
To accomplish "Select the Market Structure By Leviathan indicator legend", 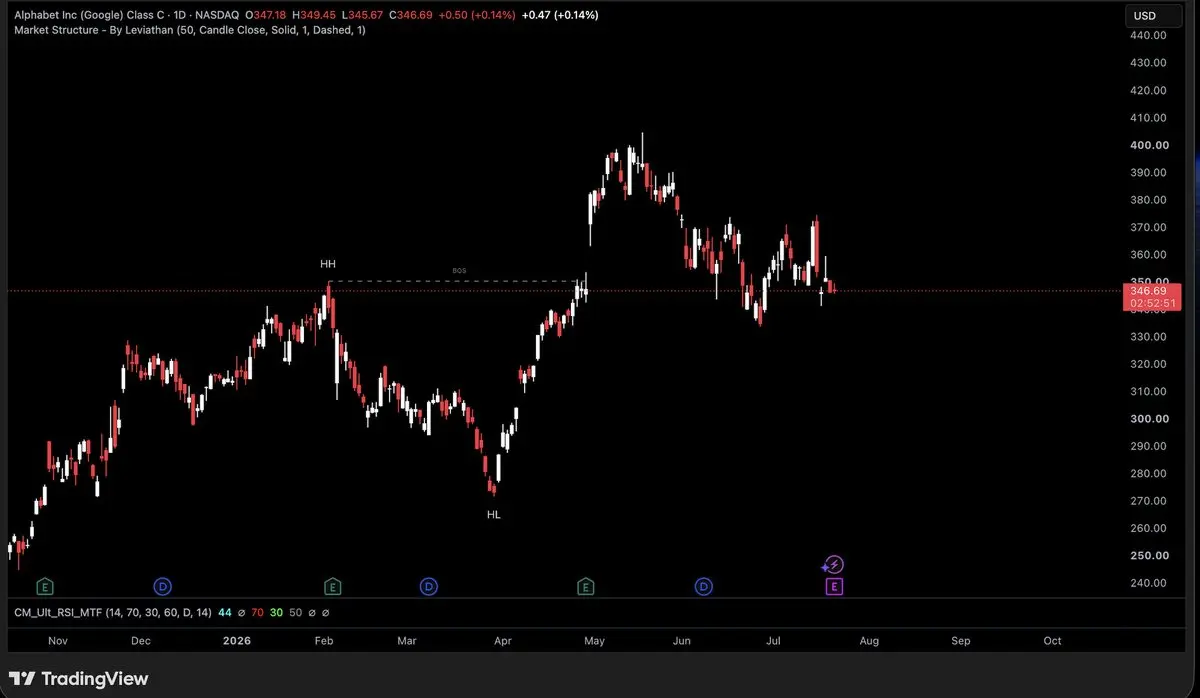I will coord(190,30).
